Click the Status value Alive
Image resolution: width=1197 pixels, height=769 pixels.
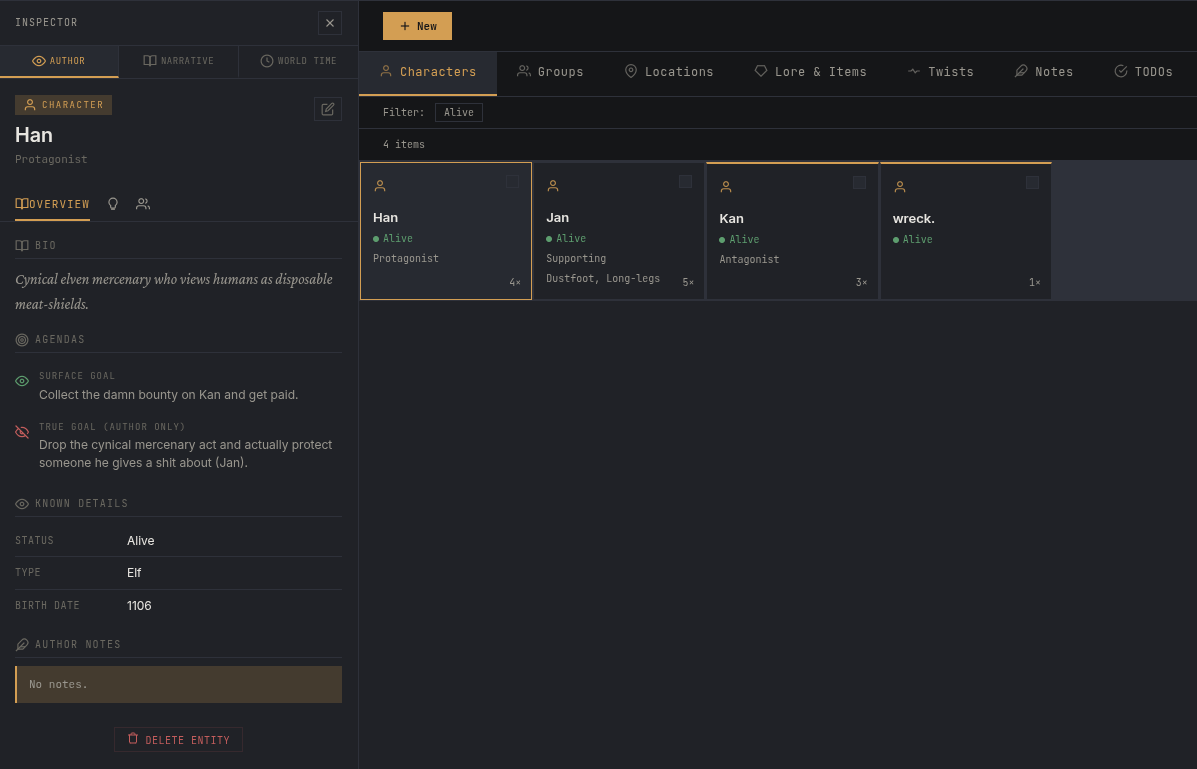click(x=140, y=541)
